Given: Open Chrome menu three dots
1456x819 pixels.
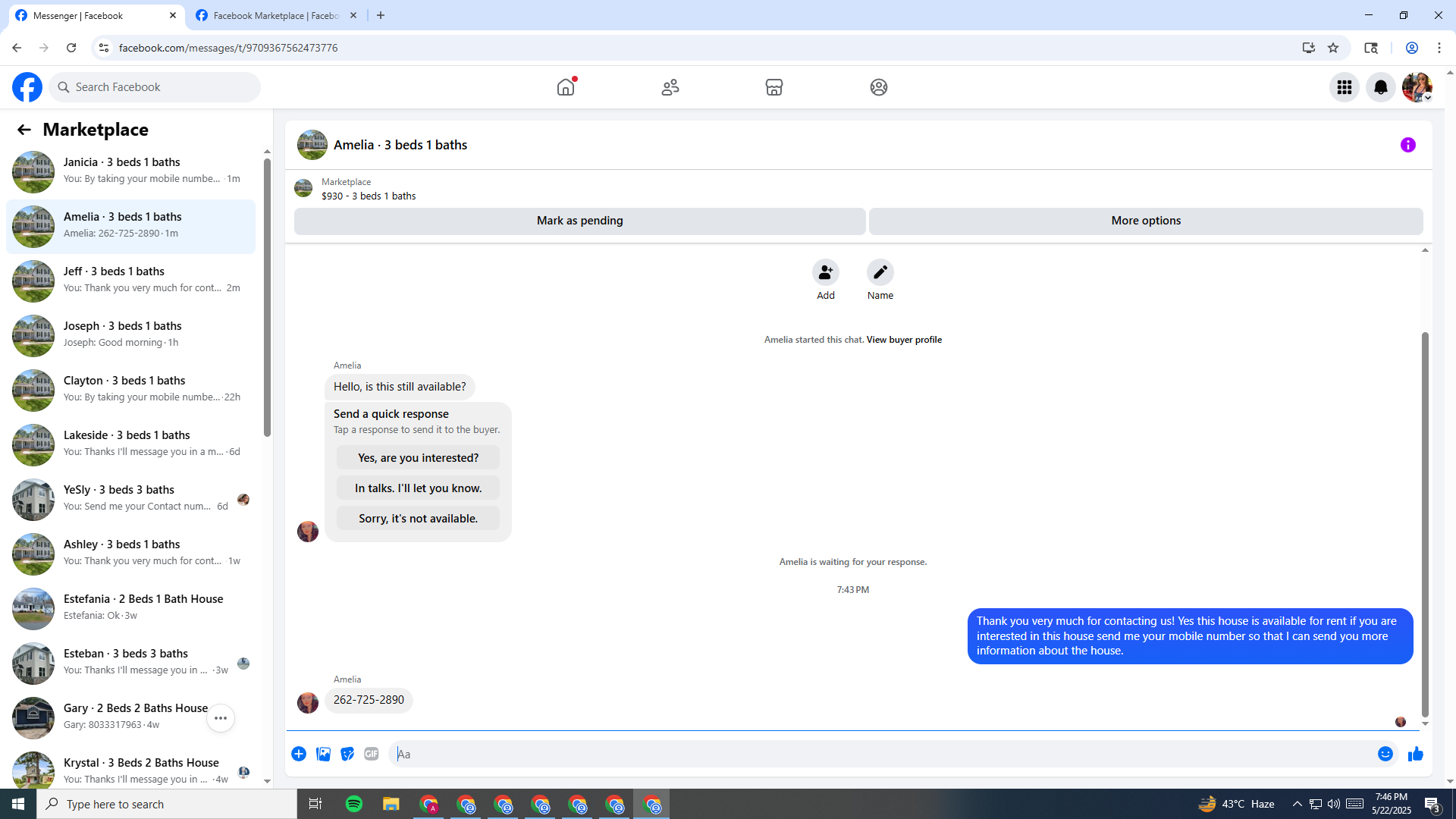Looking at the screenshot, I should coord(1439,48).
